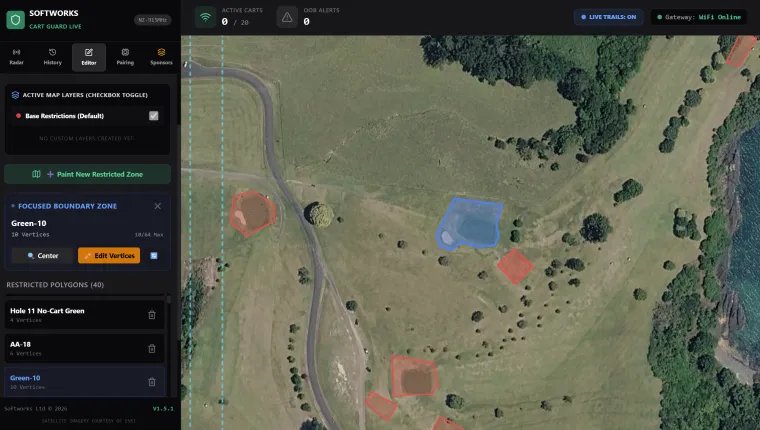Viewport: 760px width, 430px height.
Task: Click the OOB alerts warning triangle icon
Action: coord(287,17)
